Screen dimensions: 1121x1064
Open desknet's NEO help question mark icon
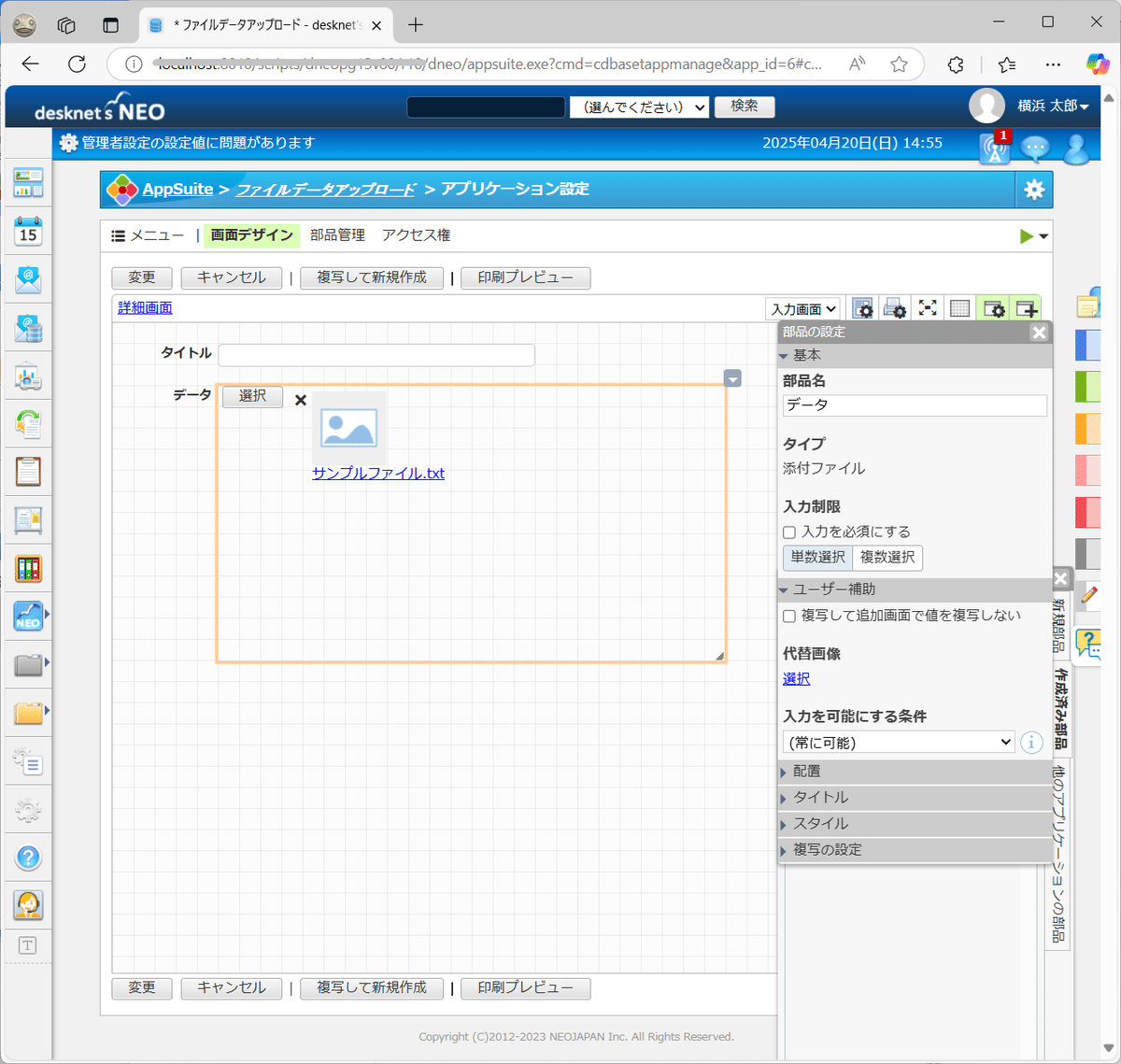coord(28,857)
